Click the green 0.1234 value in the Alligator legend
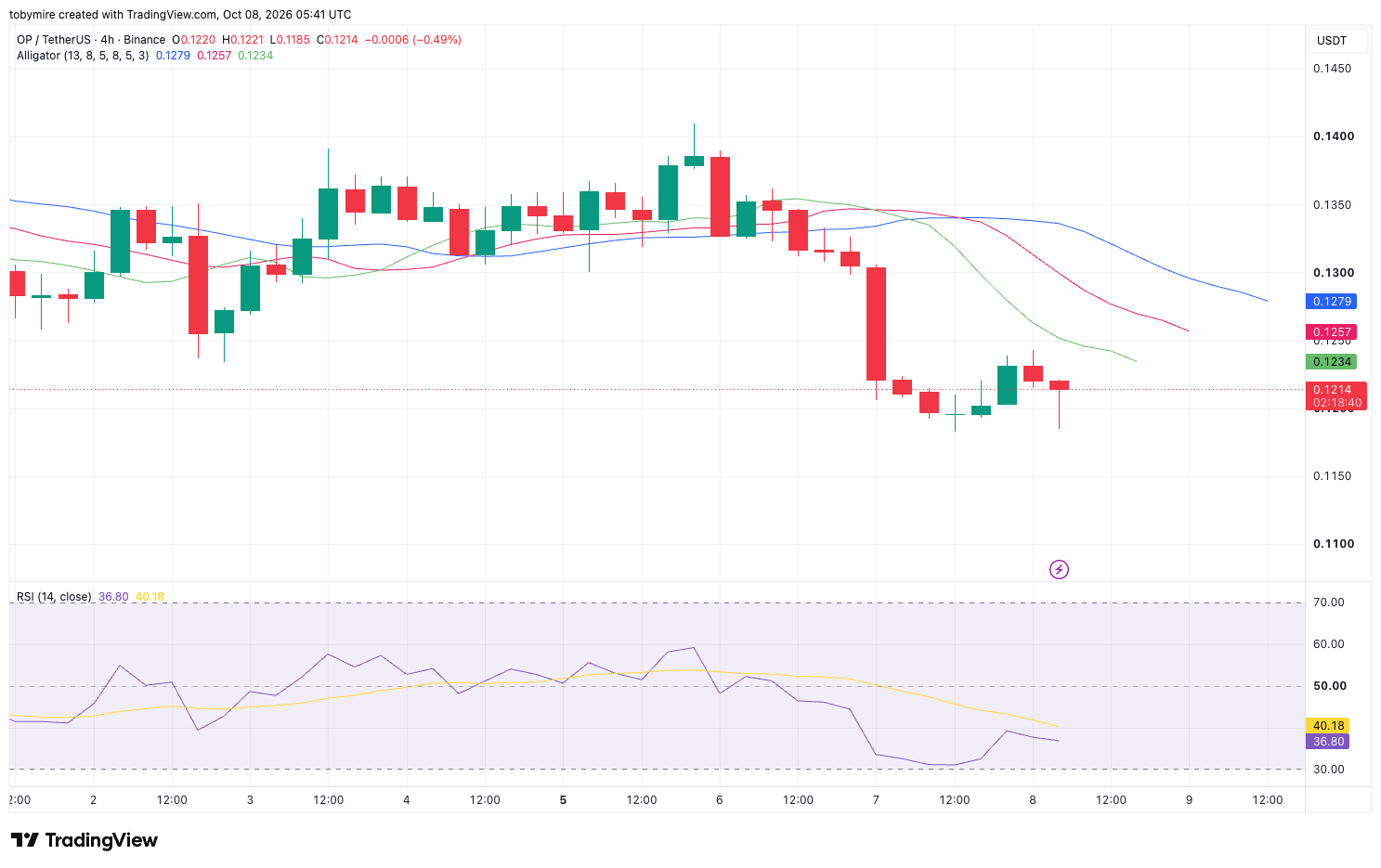 tap(255, 56)
